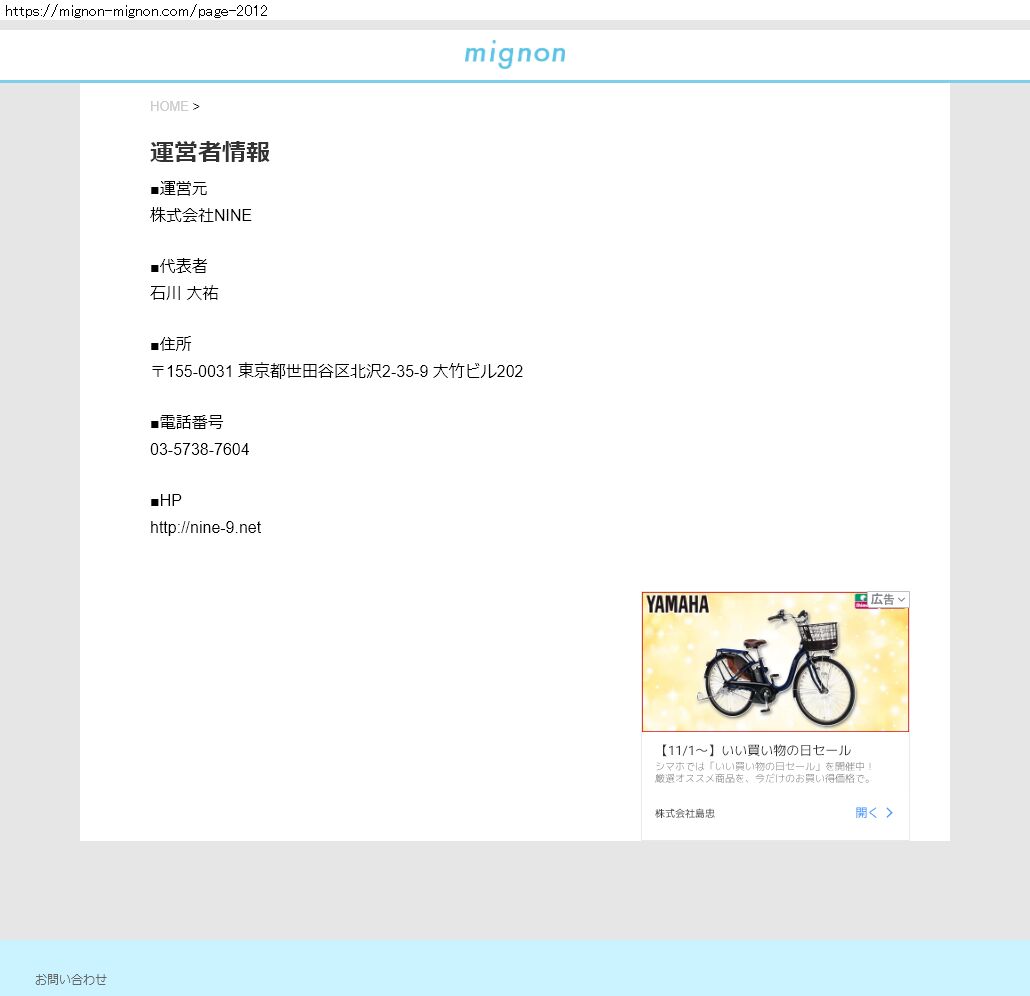This screenshot has height=996, width=1030.
Task: Open the いい買い物の日セール ad headline
Action: 754,750
